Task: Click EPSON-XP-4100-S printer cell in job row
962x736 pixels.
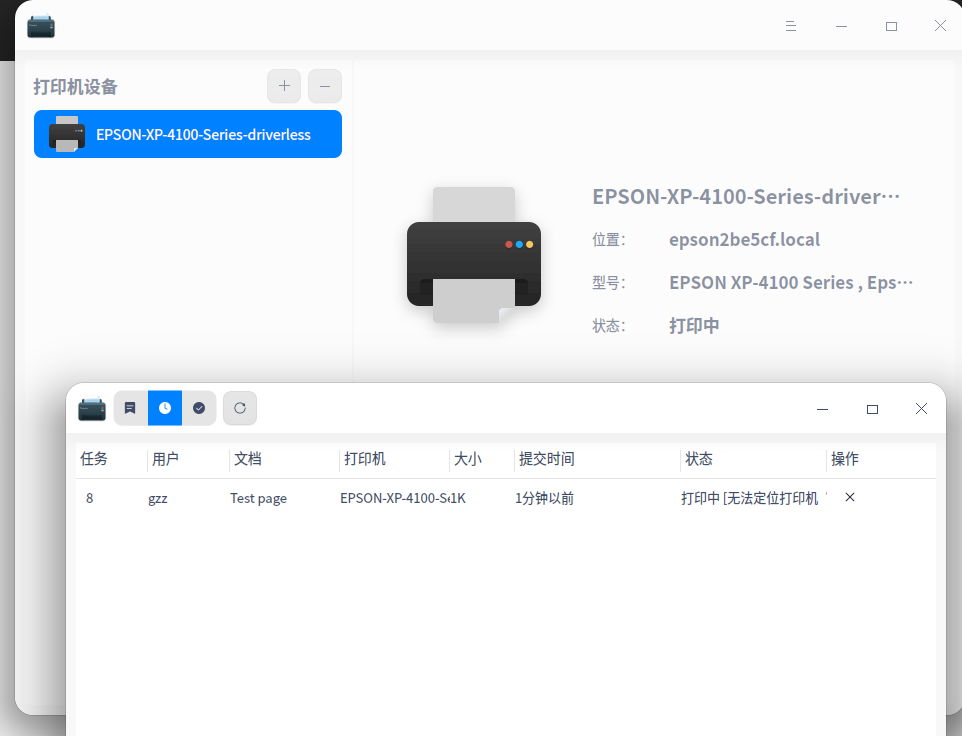Action: click(394, 498)
